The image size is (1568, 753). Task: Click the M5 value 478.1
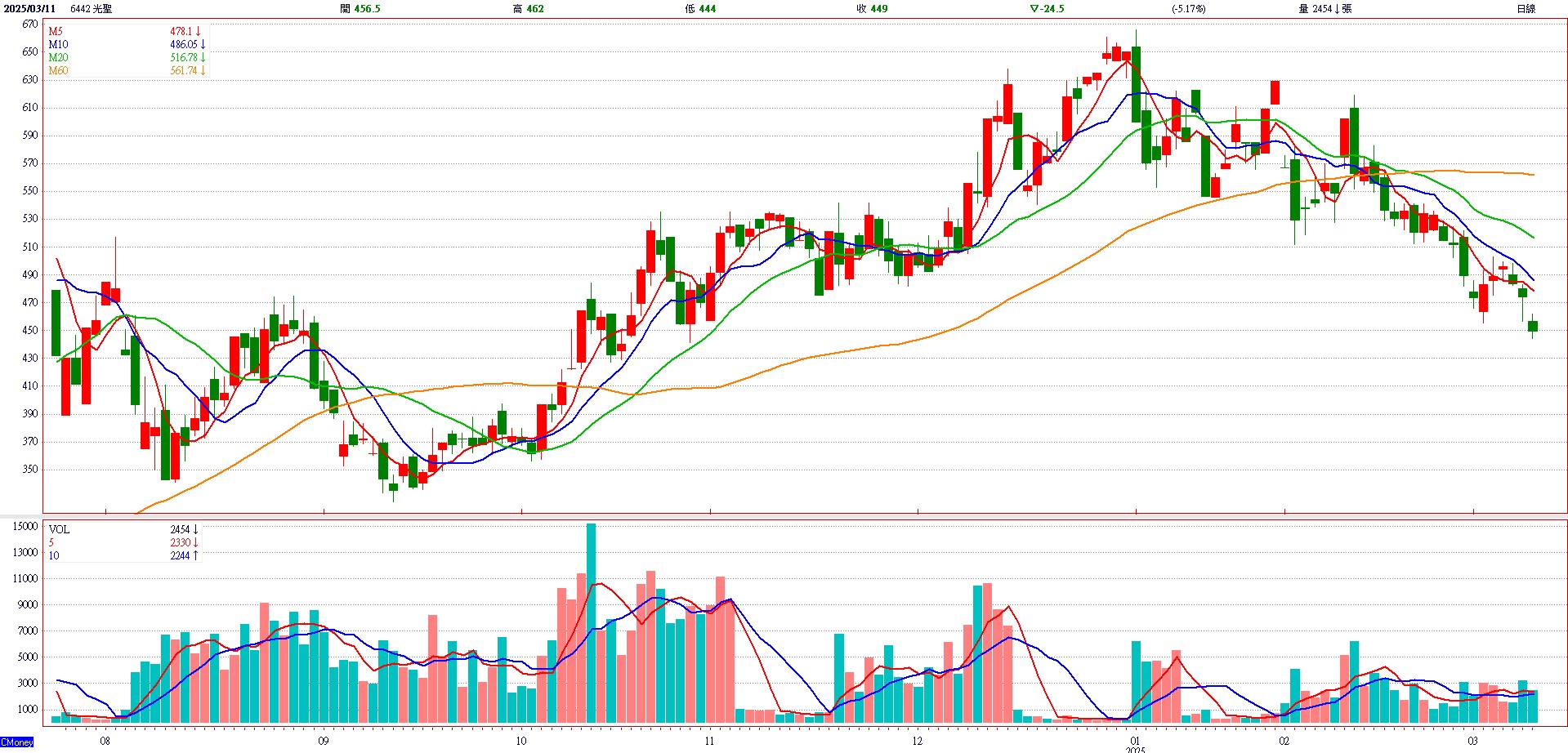185,32
